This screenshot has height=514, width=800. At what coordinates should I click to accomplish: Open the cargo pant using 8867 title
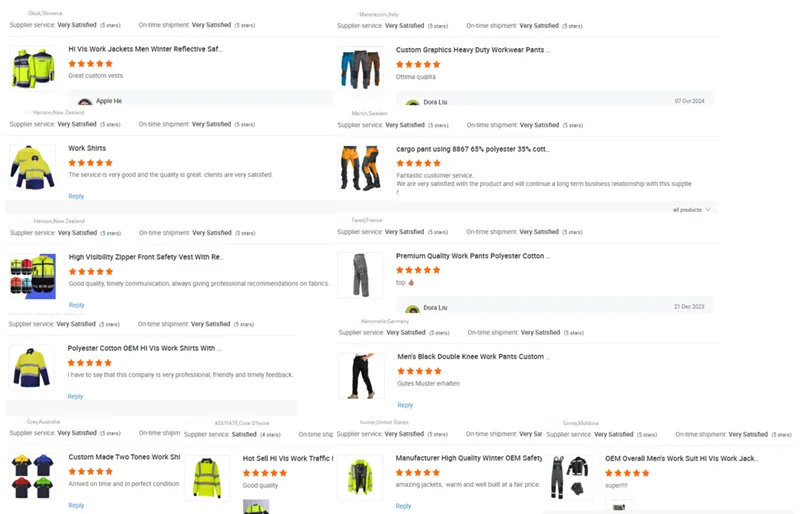coord(473,149)
